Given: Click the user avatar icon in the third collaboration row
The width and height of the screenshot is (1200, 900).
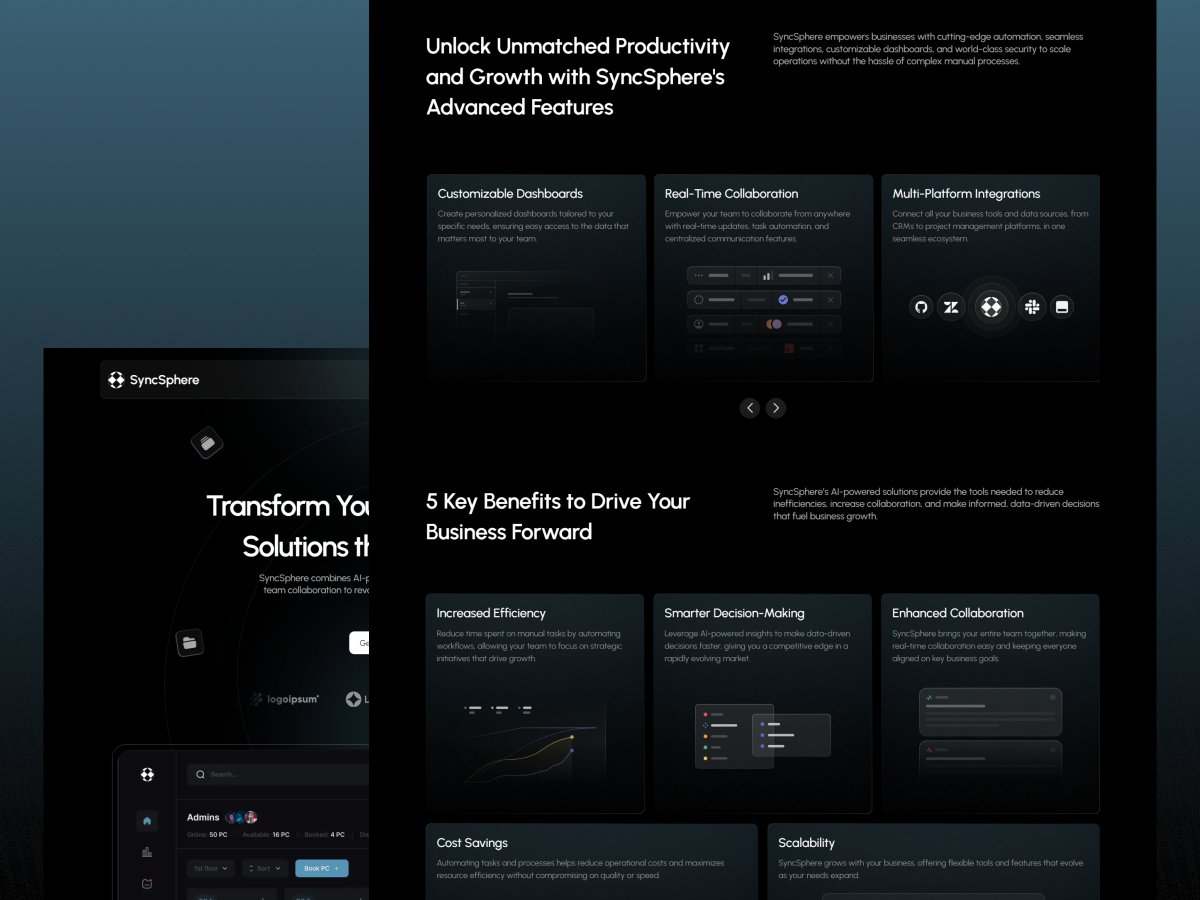Looking at the screenshot, I should click(699, 324).
